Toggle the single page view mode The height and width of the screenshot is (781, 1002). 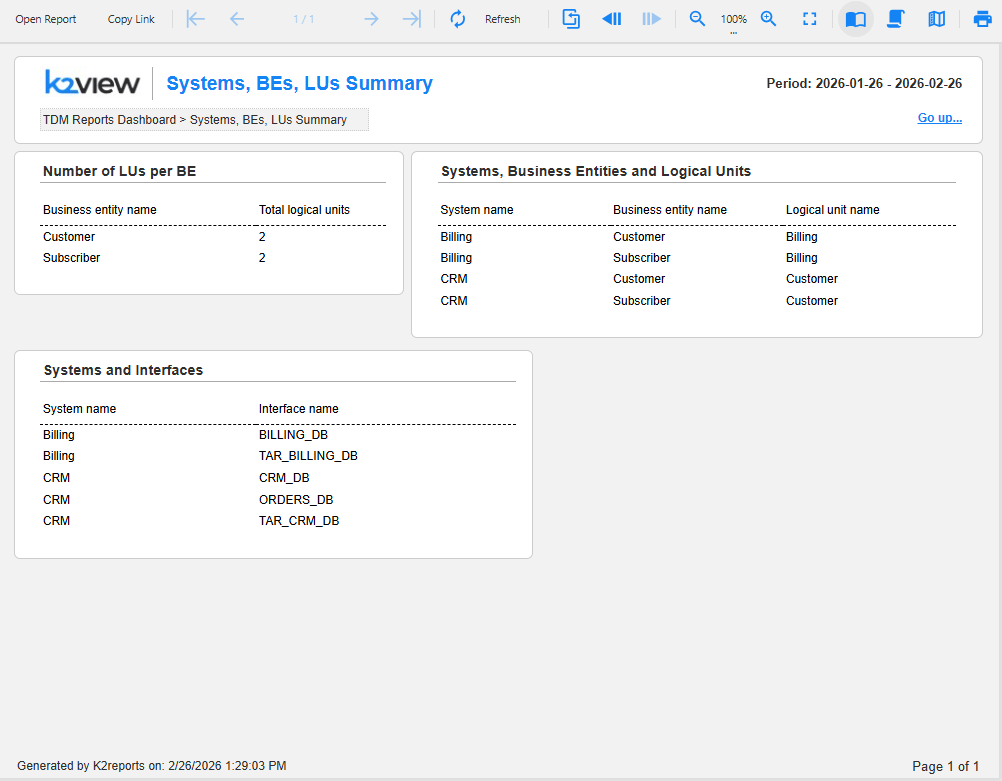click(x=855, y=19)
